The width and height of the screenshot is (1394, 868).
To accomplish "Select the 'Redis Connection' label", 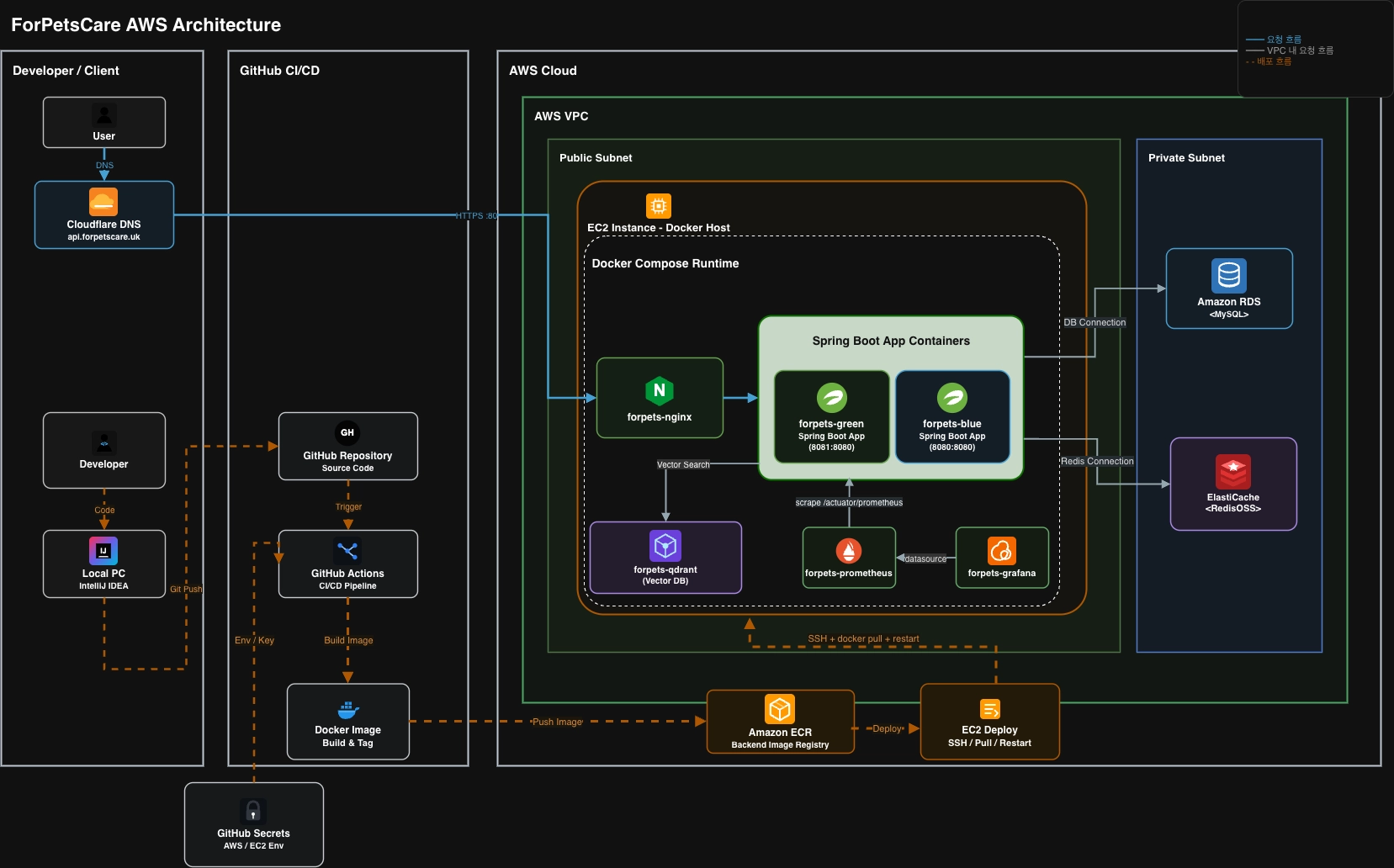I will [x=1097, y=461].
